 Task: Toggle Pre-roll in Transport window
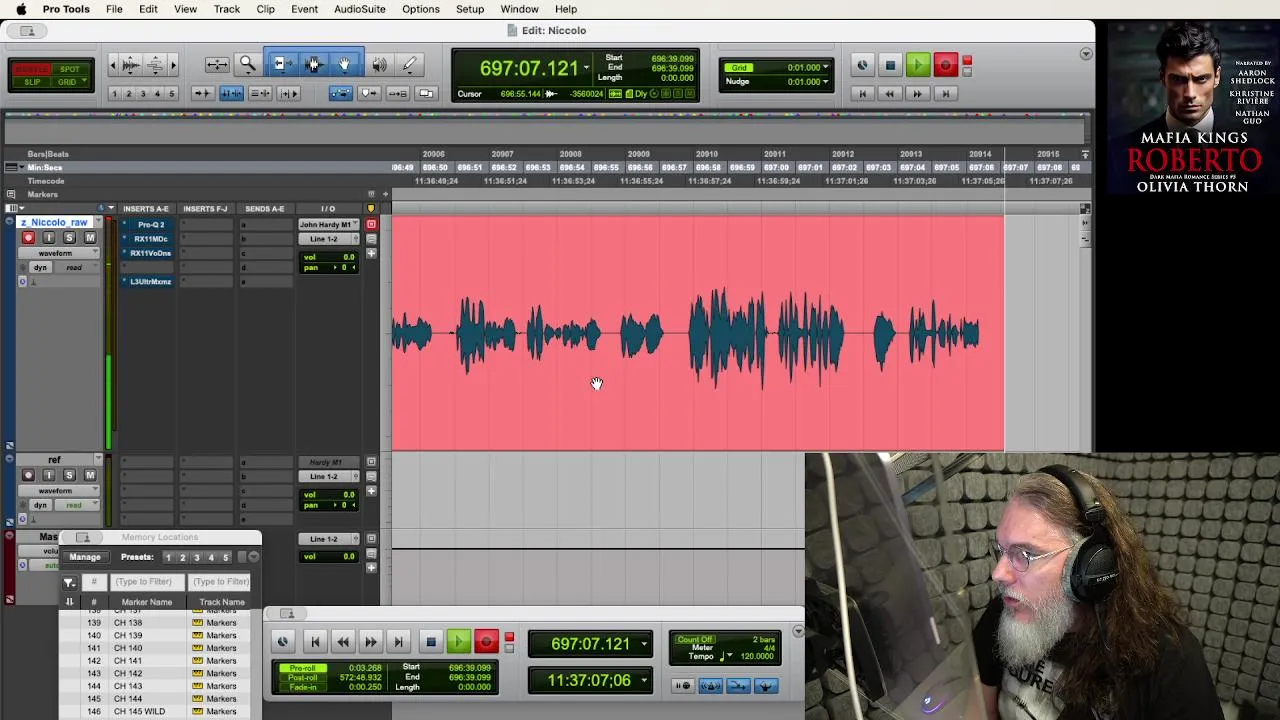point(302,668)
